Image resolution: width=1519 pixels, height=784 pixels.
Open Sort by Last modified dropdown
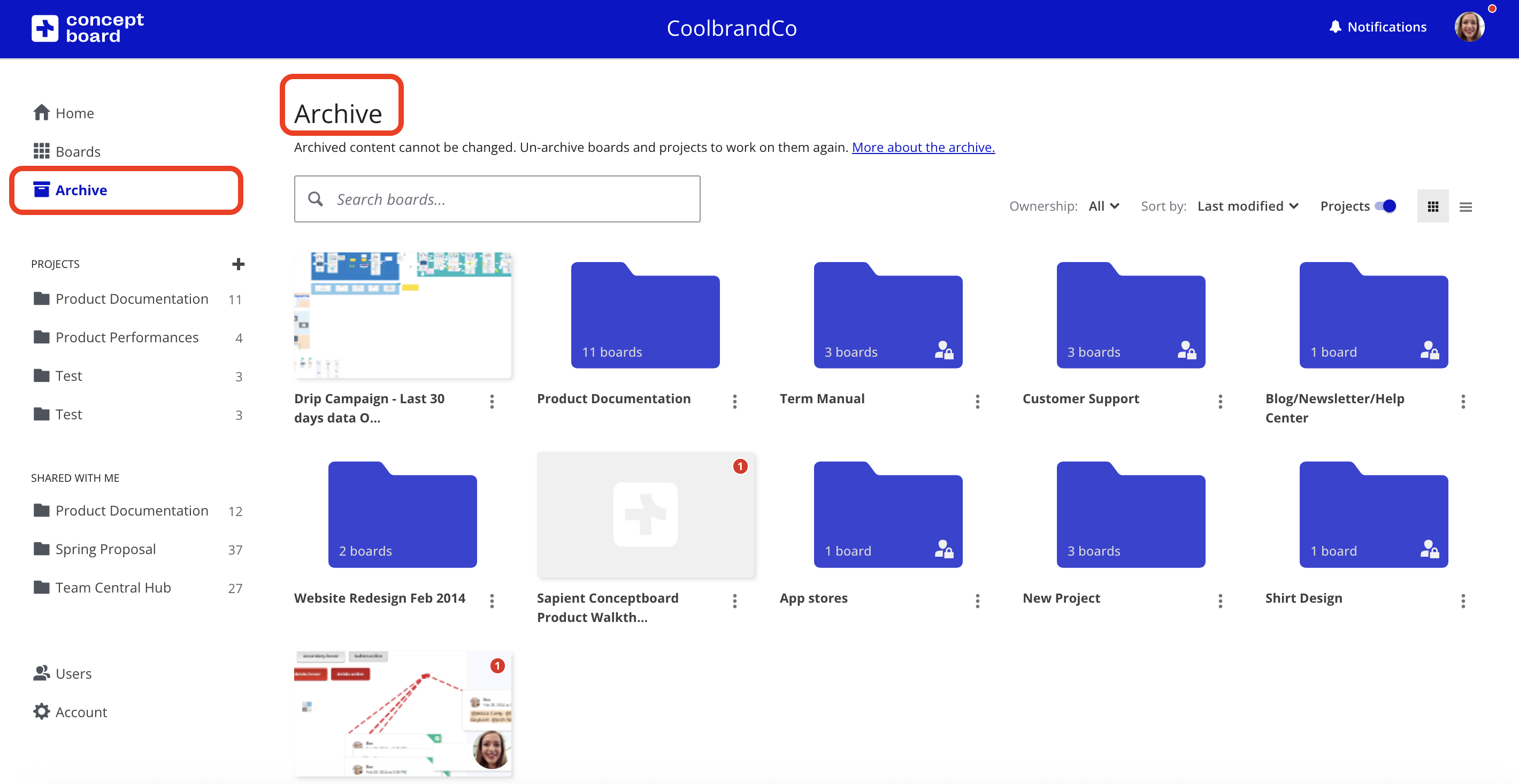[1247, 206]
